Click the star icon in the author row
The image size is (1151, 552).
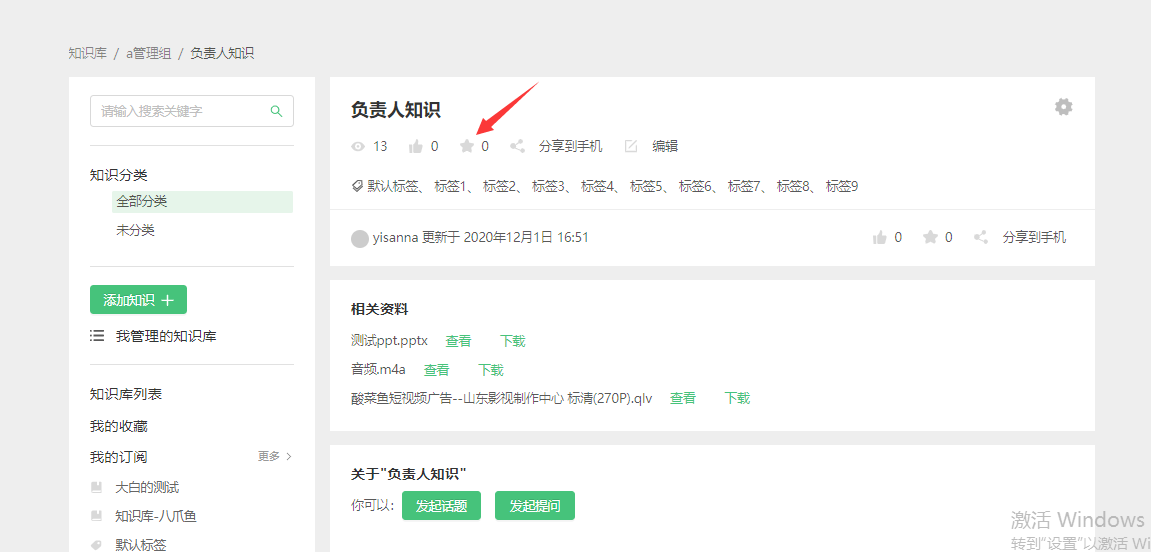click(x=931, y=237)
